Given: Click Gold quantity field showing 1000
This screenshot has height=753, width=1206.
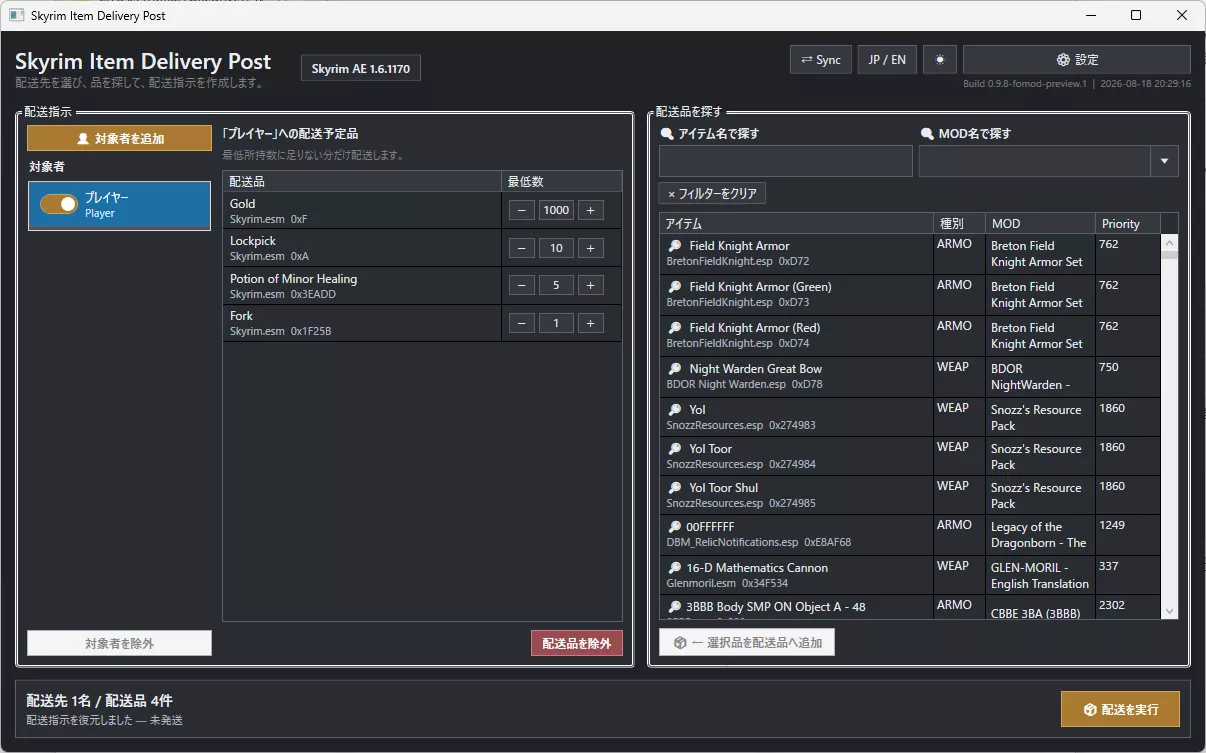Looking at the screenshot, I should (x=556, y=210).
